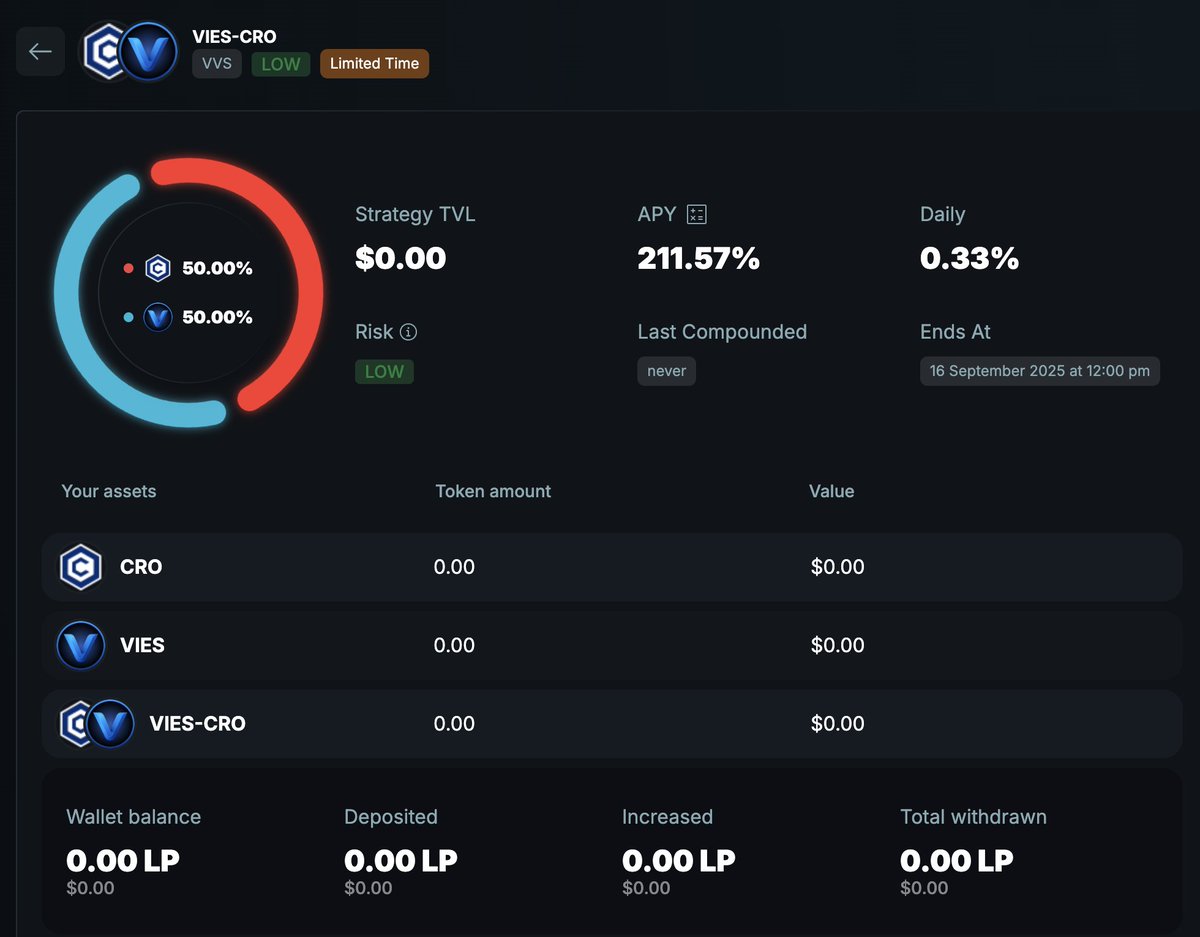
Task: Go back using the arrow button
Action: click(40, 51)
